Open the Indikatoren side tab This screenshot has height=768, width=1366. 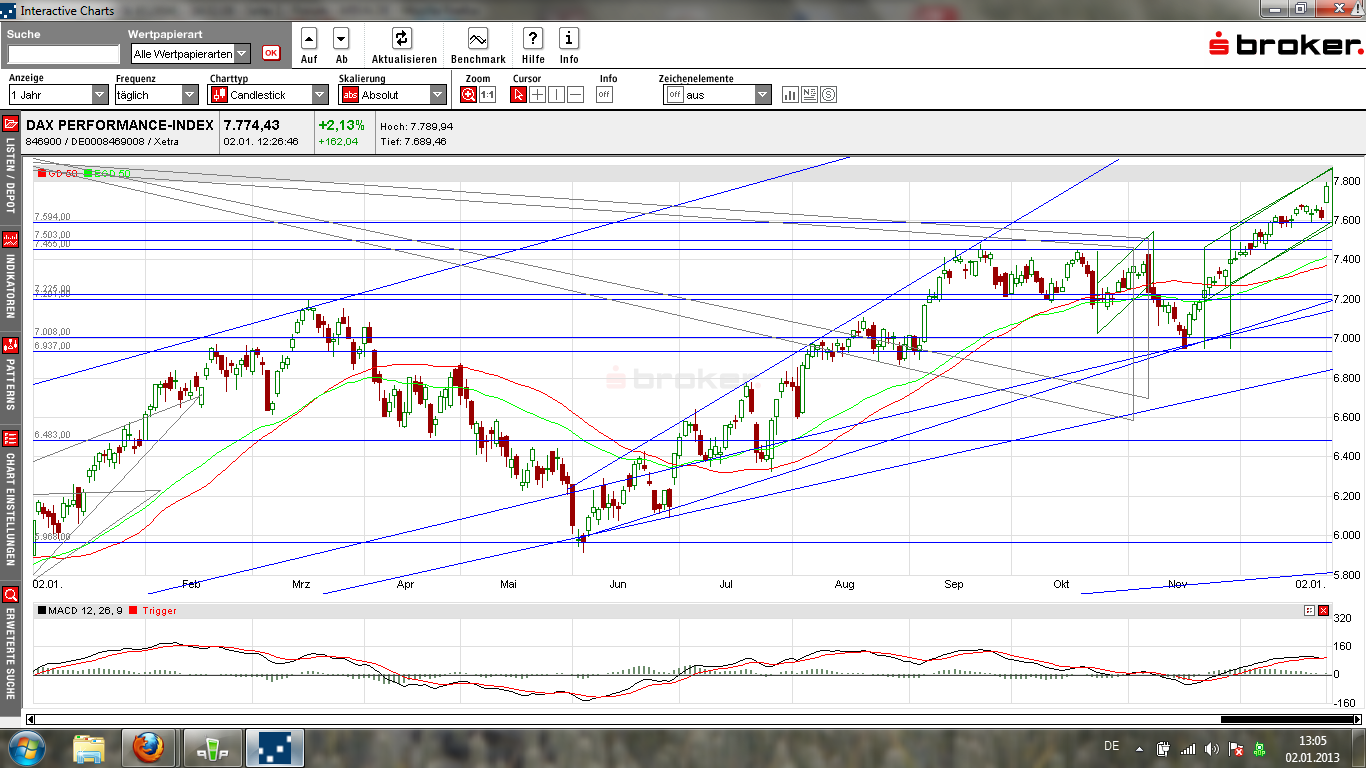click(x=11, y=277)
